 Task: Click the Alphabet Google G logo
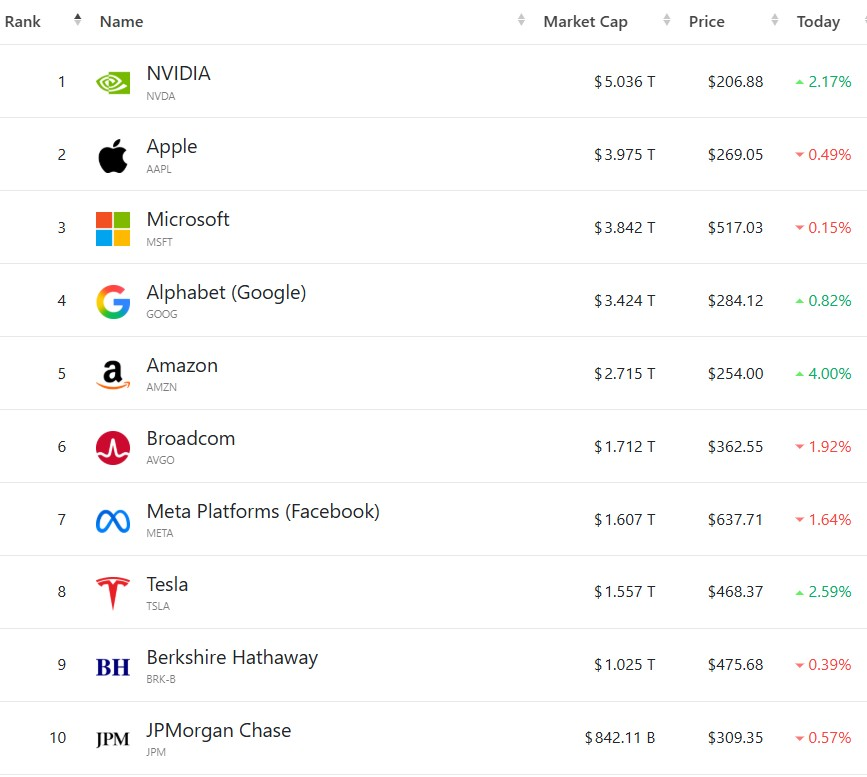[x=113, y=302]
